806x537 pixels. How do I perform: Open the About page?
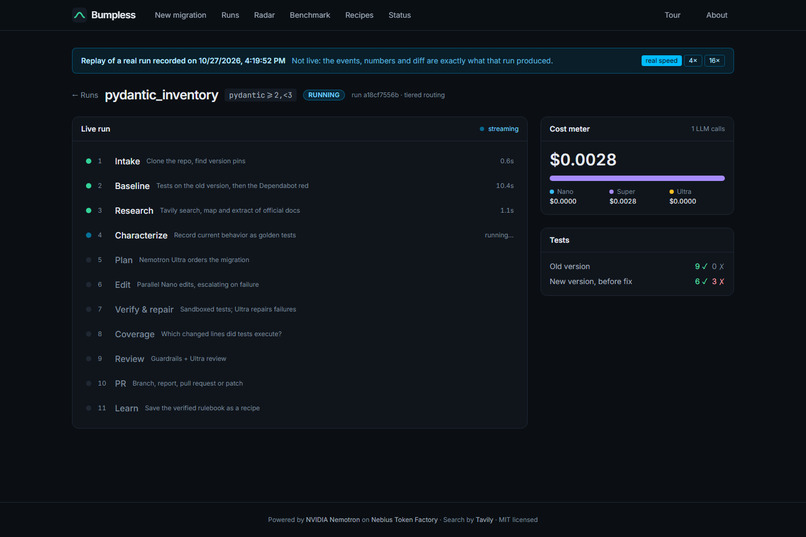pos(717,15)
